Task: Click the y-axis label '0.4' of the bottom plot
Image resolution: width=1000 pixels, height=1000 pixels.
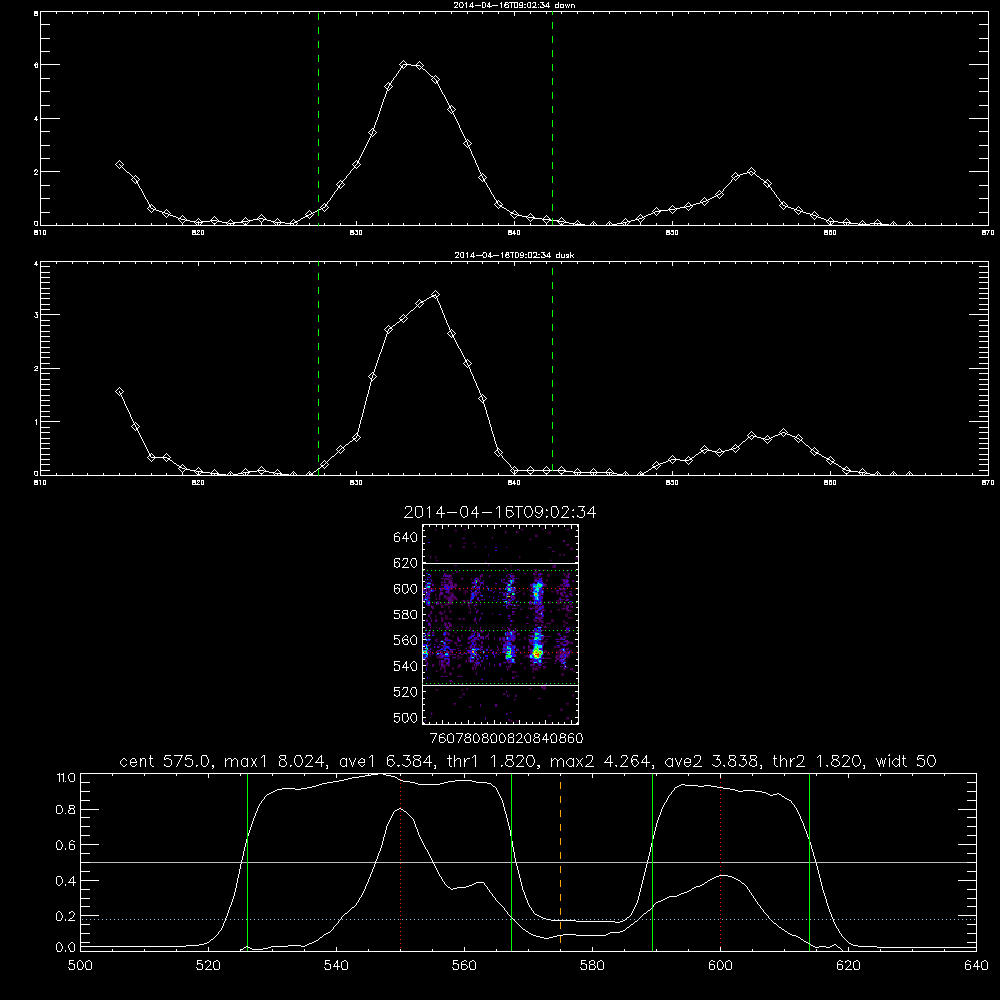Action: (66, 881)
